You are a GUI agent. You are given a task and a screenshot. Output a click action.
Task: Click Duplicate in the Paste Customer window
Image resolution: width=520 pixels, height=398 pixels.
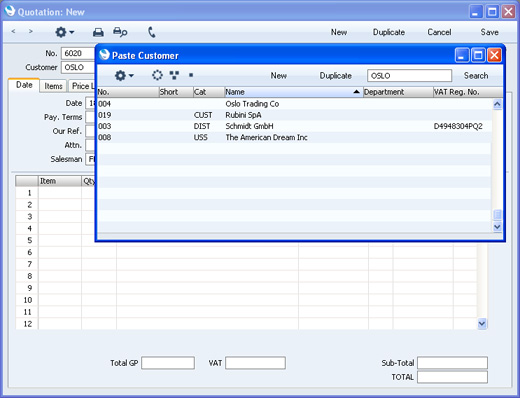pyautogui.click(x=336, y=76)
